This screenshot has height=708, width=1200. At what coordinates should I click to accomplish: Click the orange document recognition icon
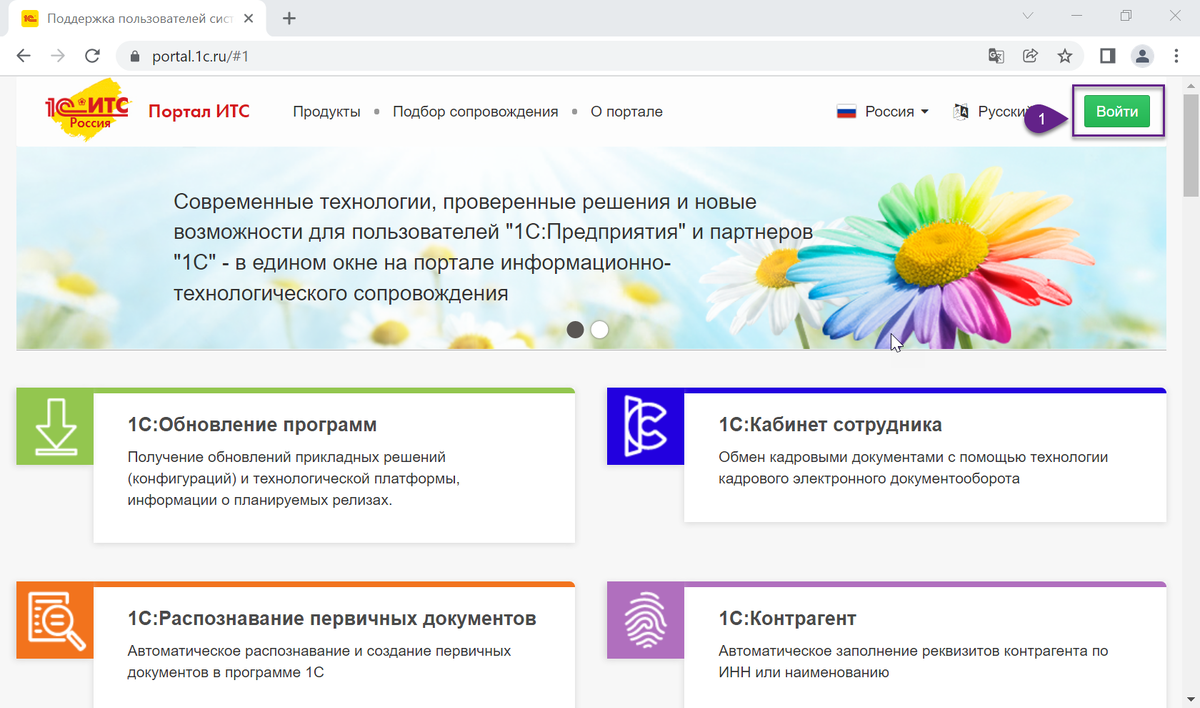tap(55, 621)
